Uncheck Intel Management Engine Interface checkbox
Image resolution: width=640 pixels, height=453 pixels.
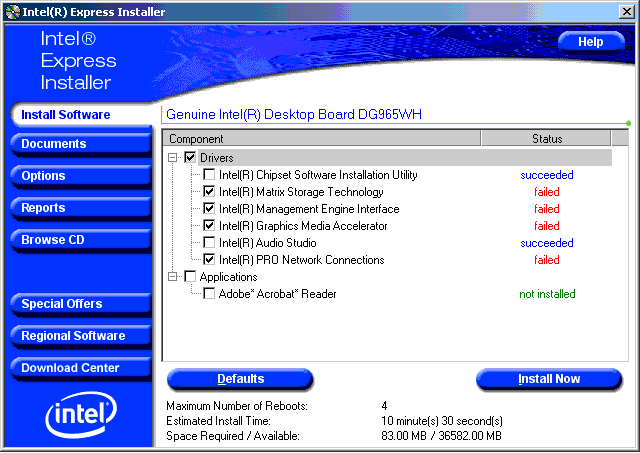209,209
